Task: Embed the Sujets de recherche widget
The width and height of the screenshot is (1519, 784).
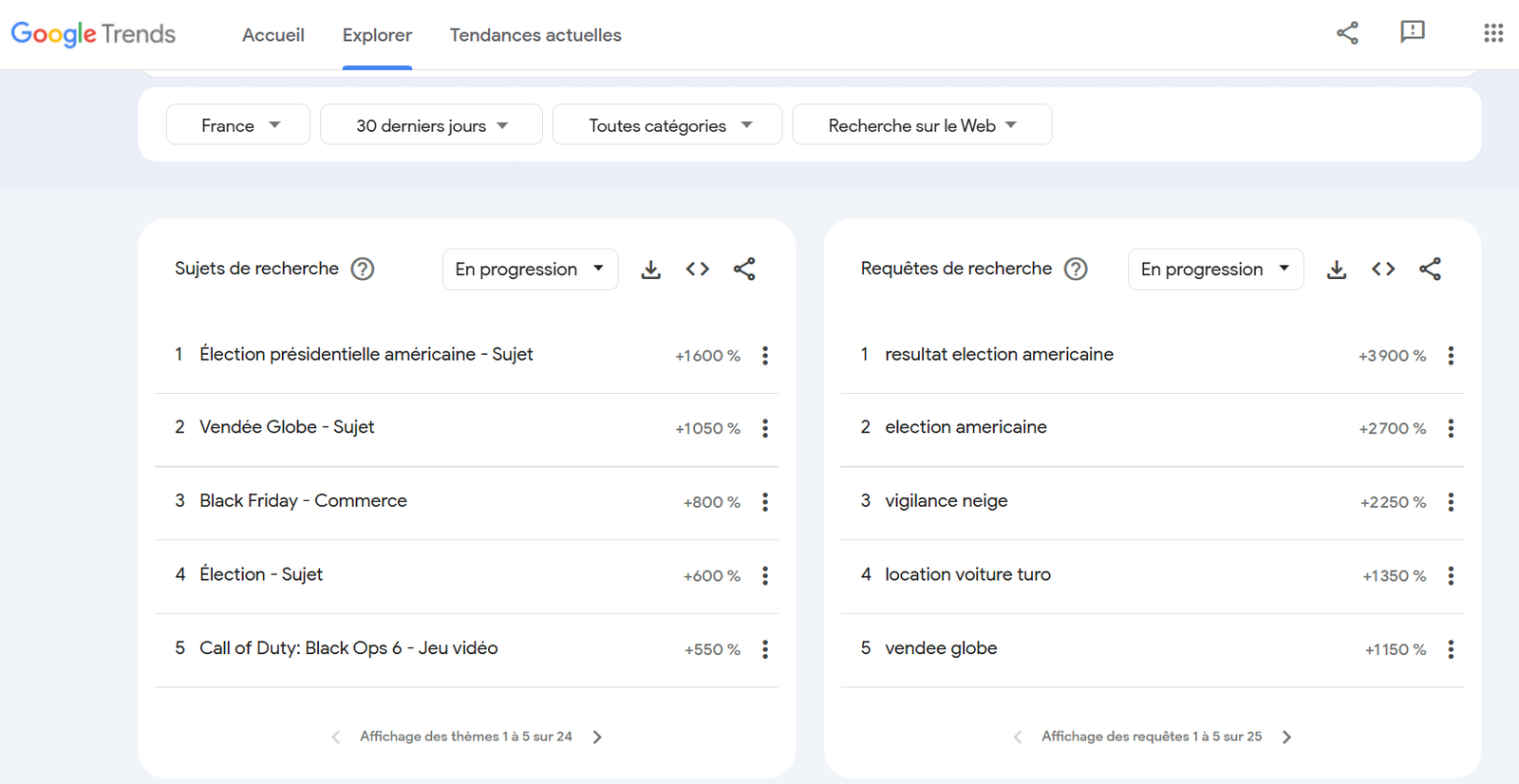Action: click(698, 269)
